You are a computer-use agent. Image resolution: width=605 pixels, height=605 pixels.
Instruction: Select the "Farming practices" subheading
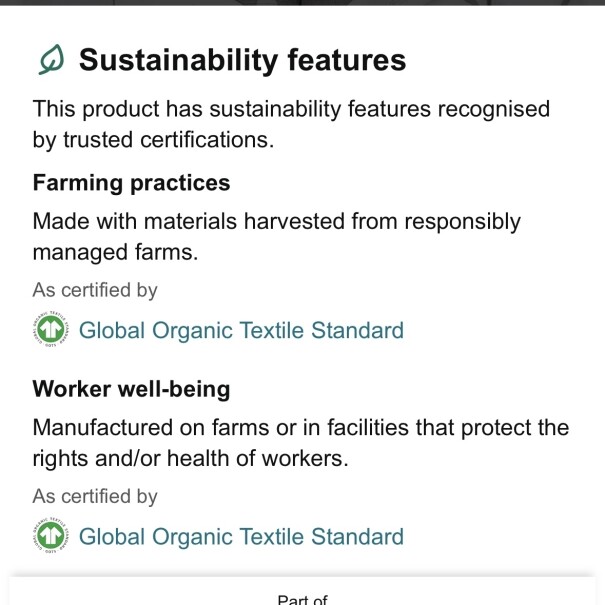click(131, 183)
